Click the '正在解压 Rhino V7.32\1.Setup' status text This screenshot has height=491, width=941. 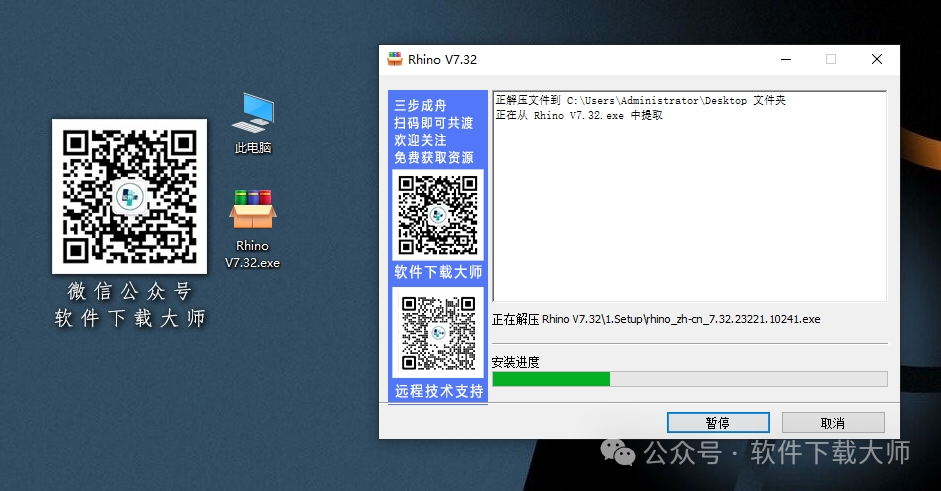(x=656, y=319)
